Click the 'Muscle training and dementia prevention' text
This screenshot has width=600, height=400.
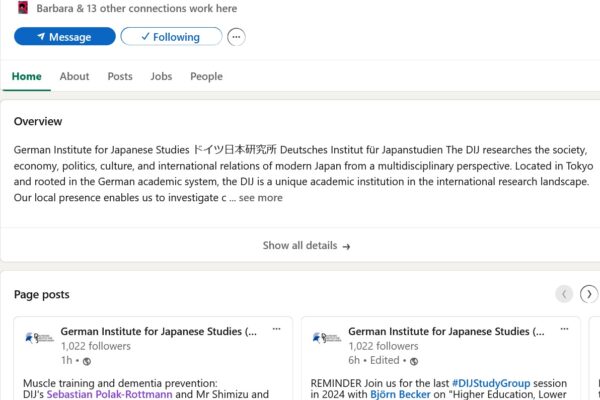click(x=120, y=383)
